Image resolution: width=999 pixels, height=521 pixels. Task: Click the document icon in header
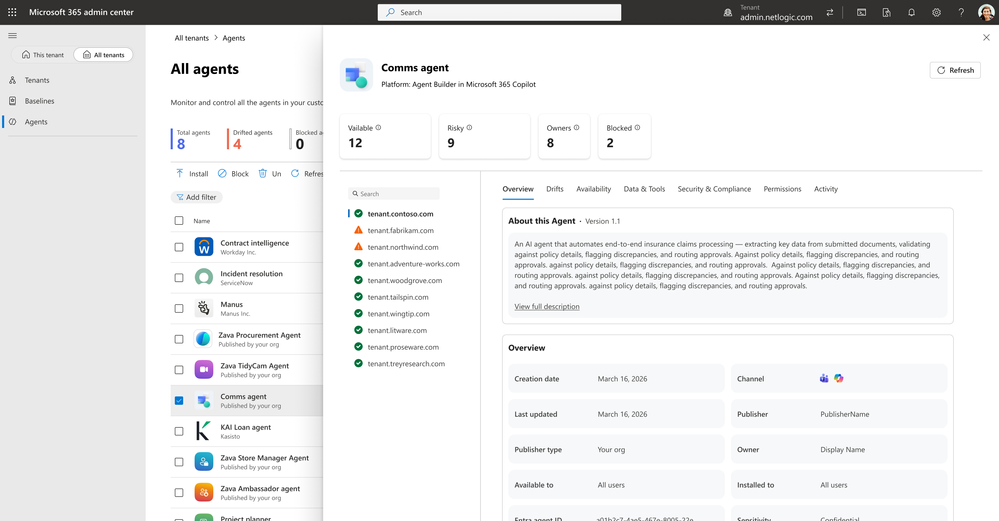(886, 12)
